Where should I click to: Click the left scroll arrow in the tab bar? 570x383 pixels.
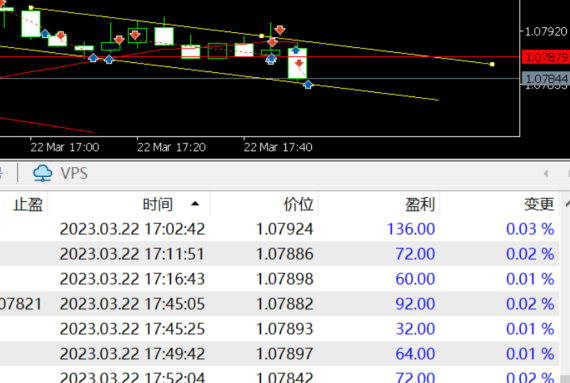click(x=546, y=173)
